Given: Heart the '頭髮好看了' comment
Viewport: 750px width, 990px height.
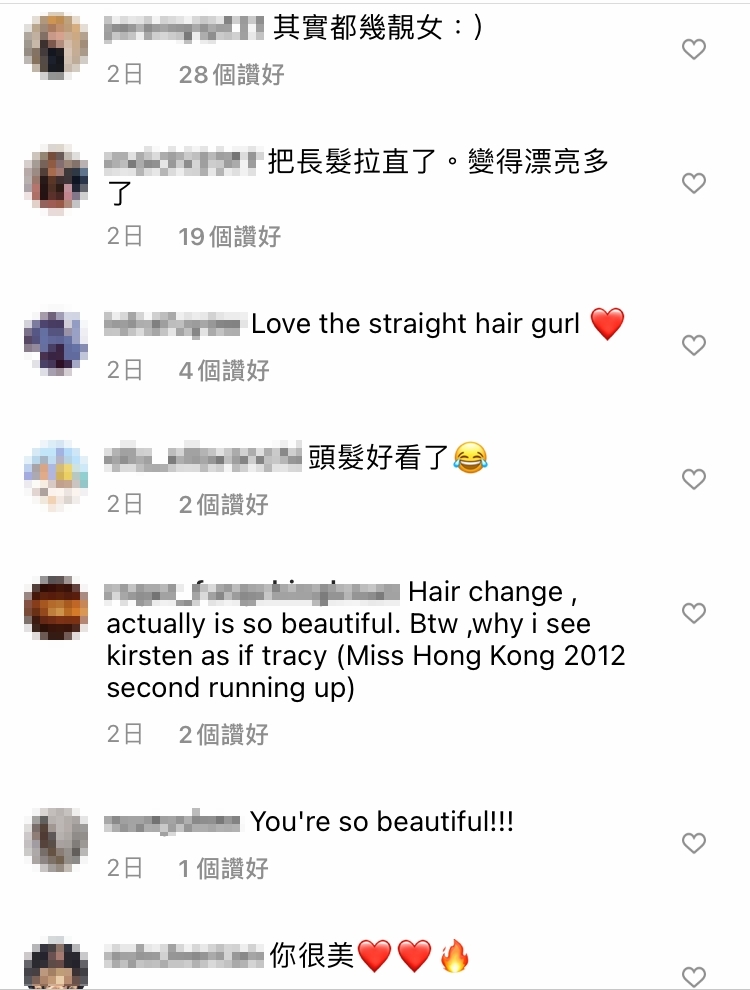Looking at the screenshot, I should coord(693,479).
